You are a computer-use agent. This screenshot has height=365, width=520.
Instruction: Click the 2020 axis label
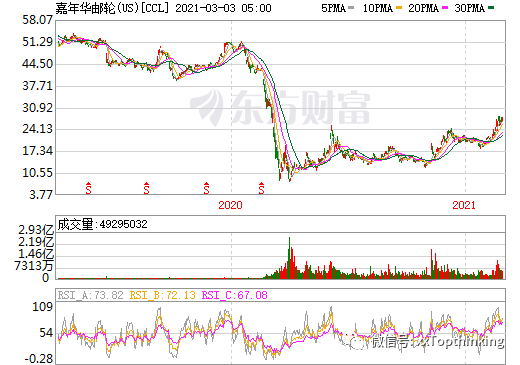click(230, 205)
